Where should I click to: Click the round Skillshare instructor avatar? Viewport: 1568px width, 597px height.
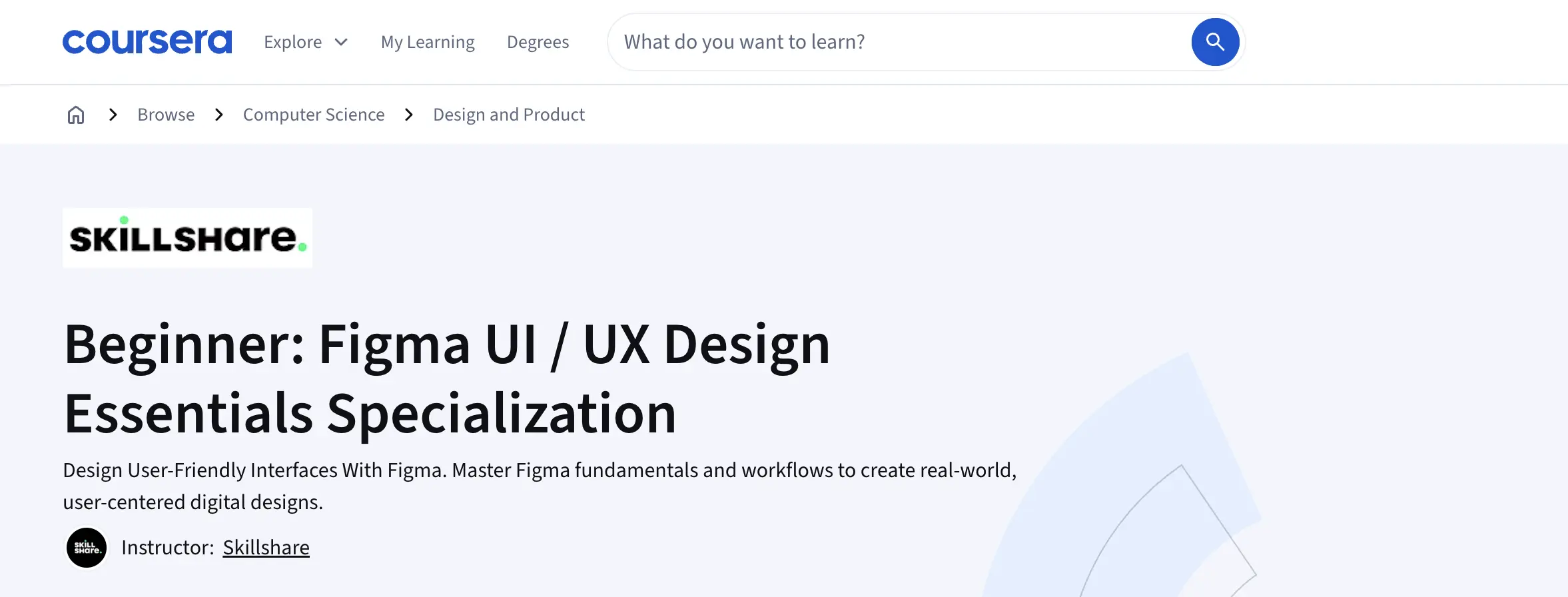87,548
